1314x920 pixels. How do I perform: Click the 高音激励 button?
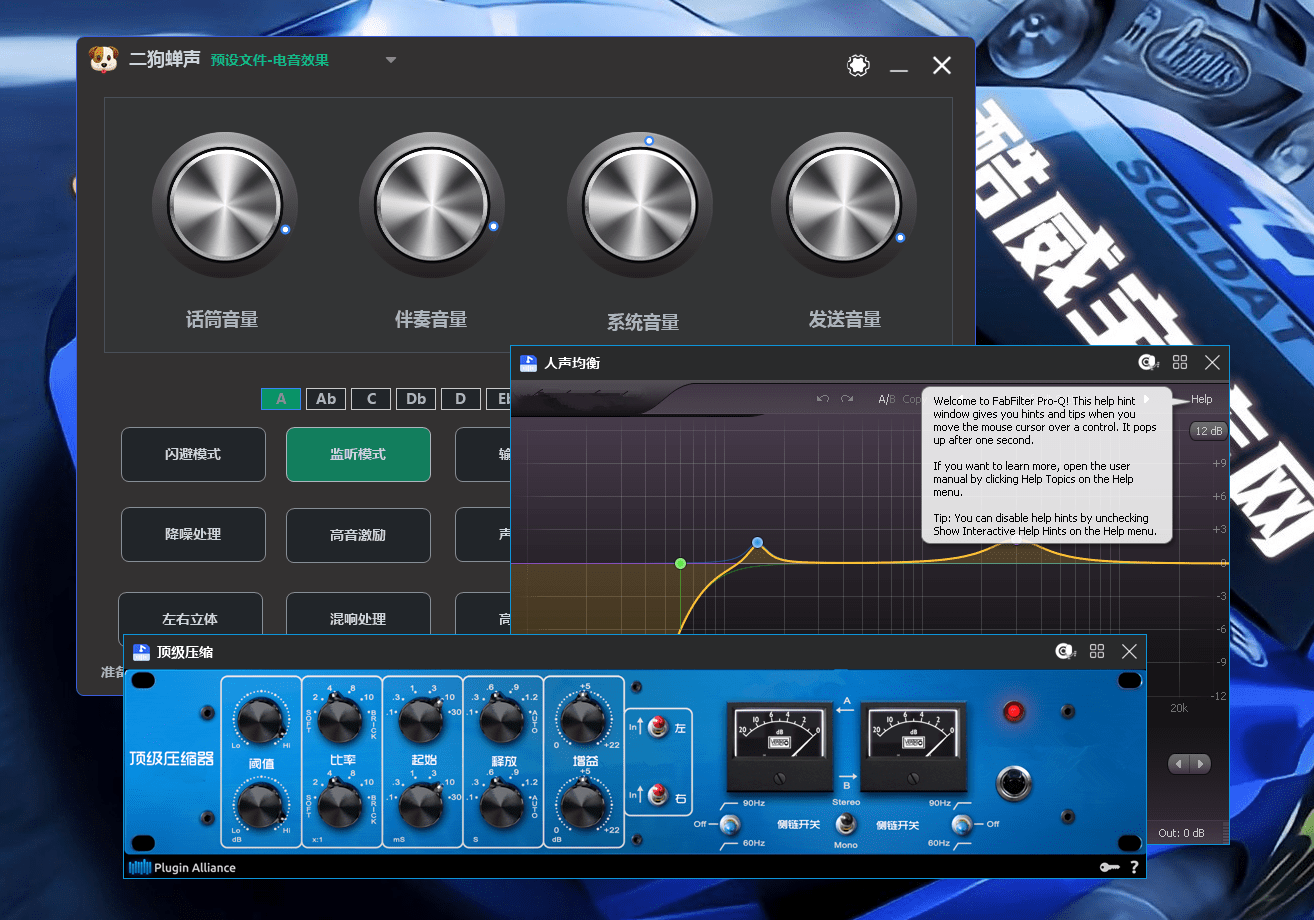pyautogui.click(x=358, y=535)
